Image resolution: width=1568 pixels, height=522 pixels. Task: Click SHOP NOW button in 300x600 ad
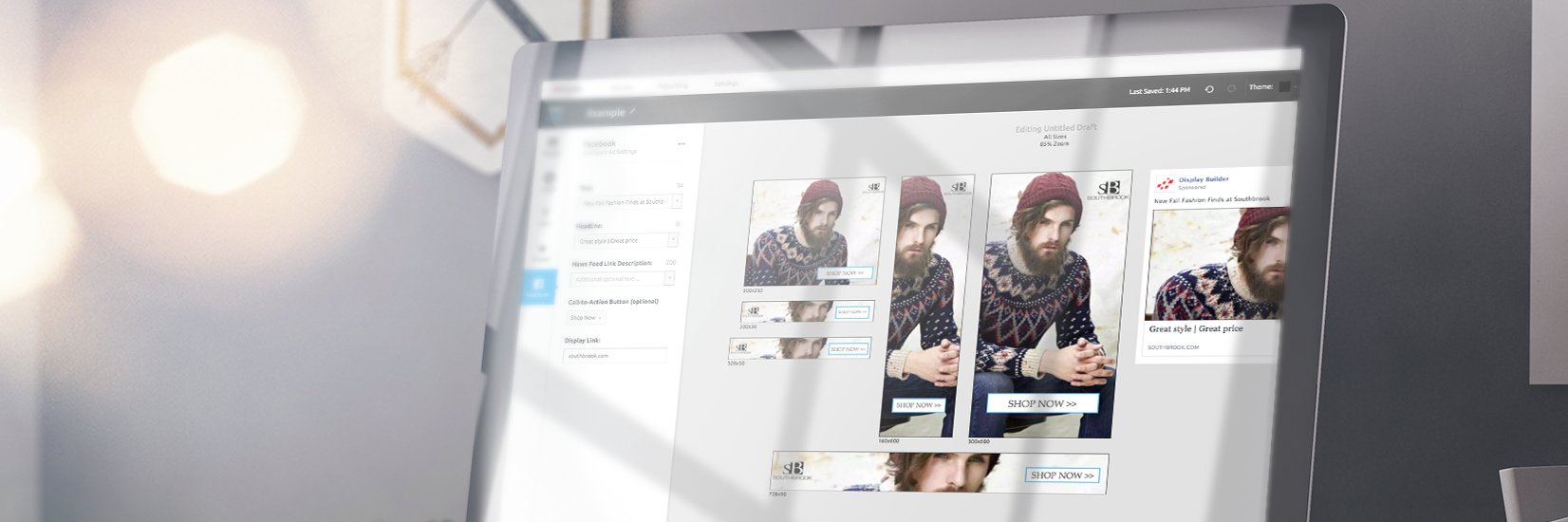click(x=1042, y=403)
